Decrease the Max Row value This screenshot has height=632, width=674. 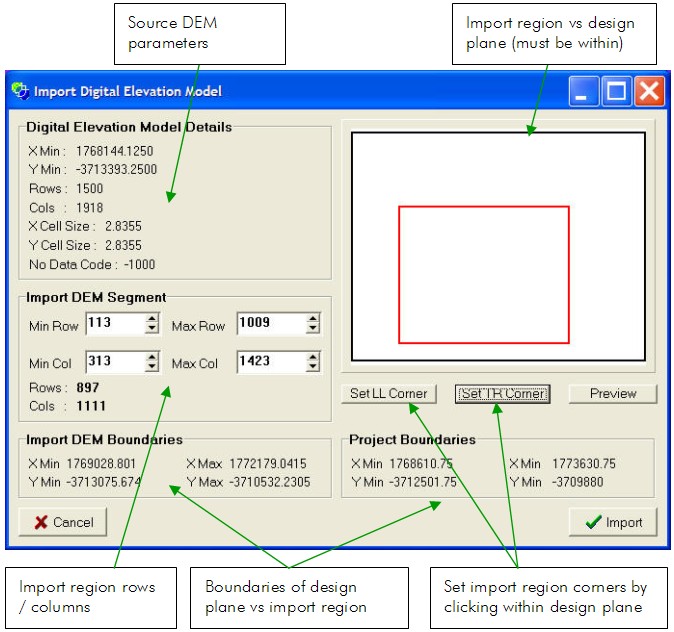313,328
